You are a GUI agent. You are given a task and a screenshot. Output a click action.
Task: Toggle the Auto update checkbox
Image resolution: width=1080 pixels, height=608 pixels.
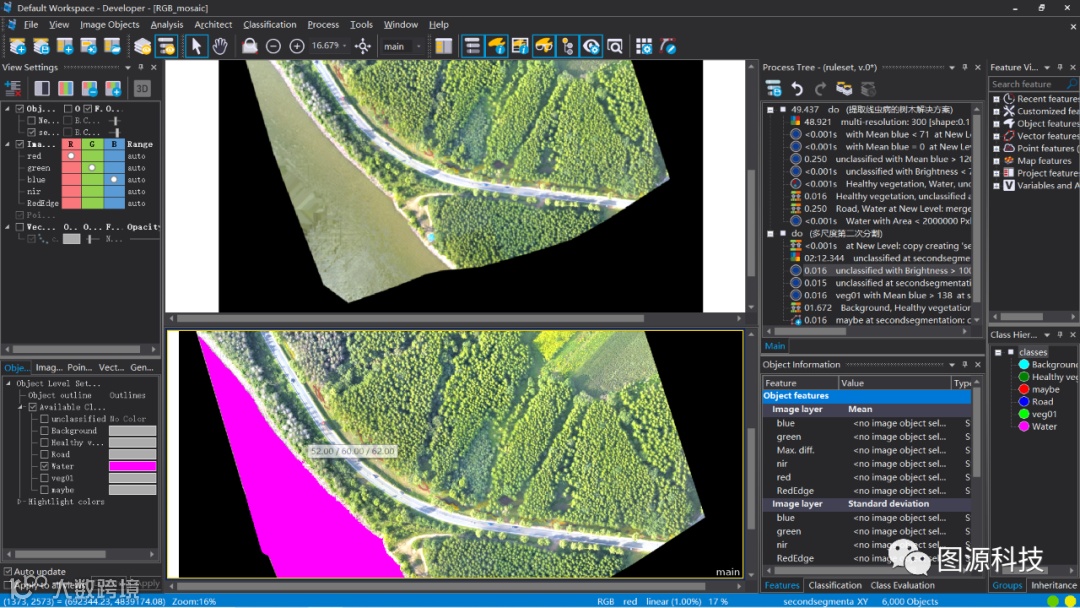8,572
